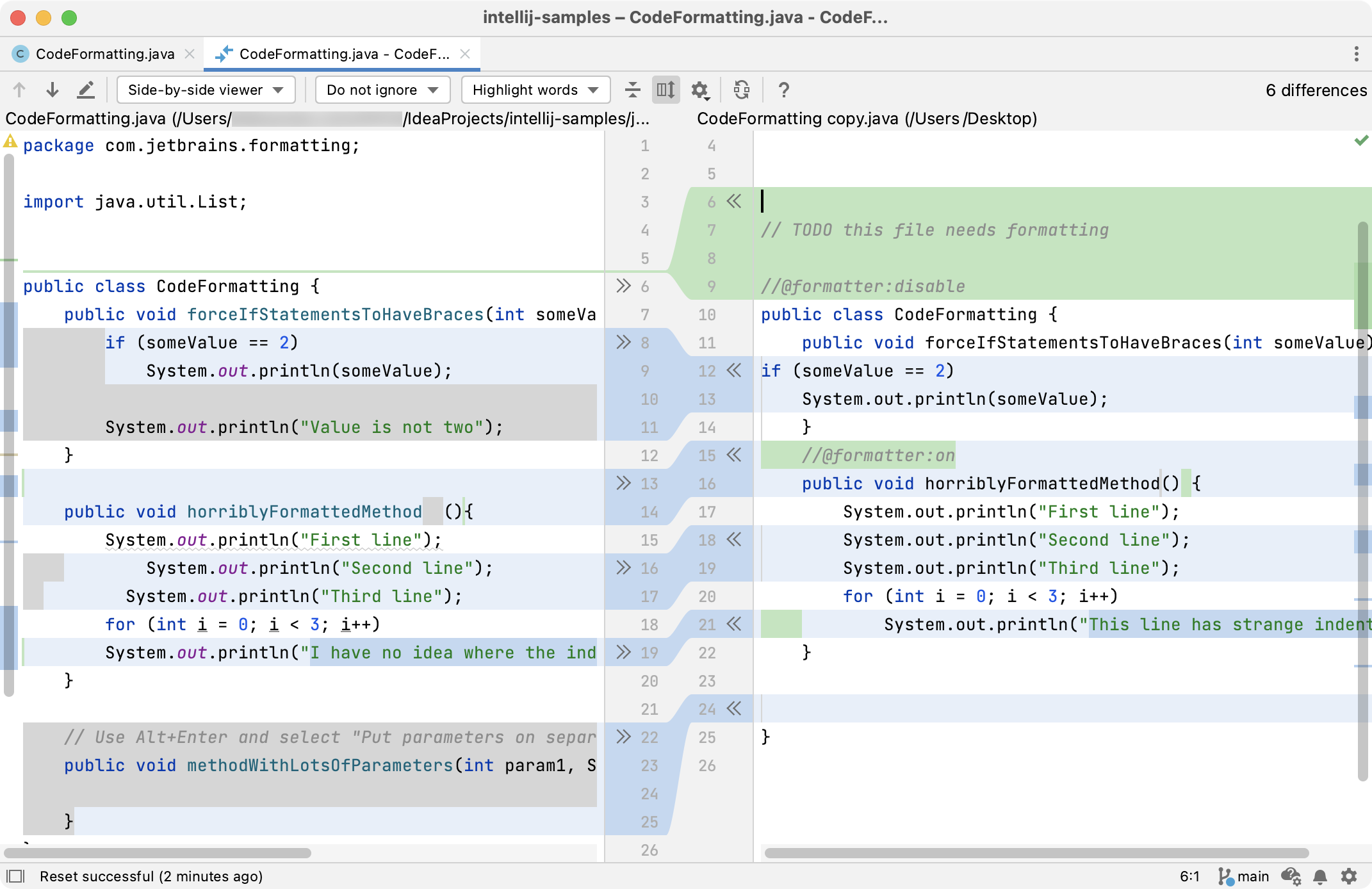
Task: Click the synchronize scrolling icon
Action: [666, 91]
